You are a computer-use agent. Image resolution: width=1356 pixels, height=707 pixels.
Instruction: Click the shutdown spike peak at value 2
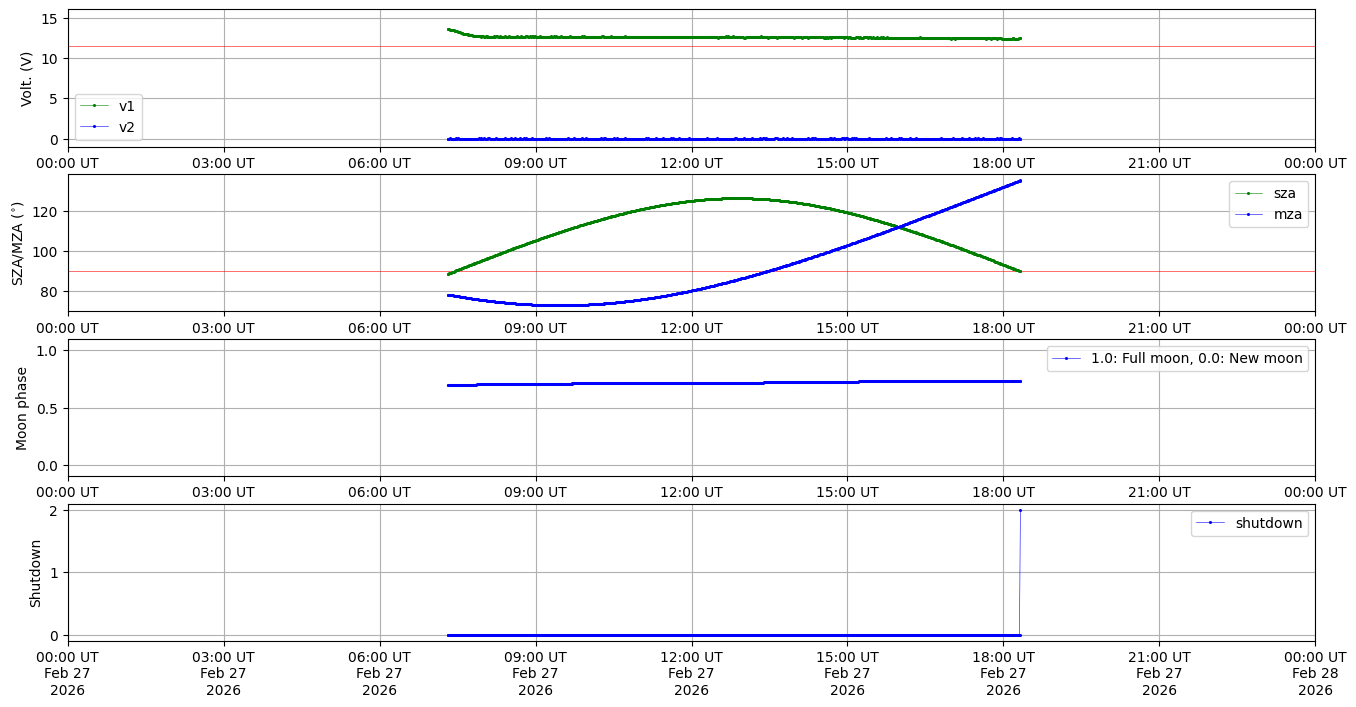tap(1020, 510)
